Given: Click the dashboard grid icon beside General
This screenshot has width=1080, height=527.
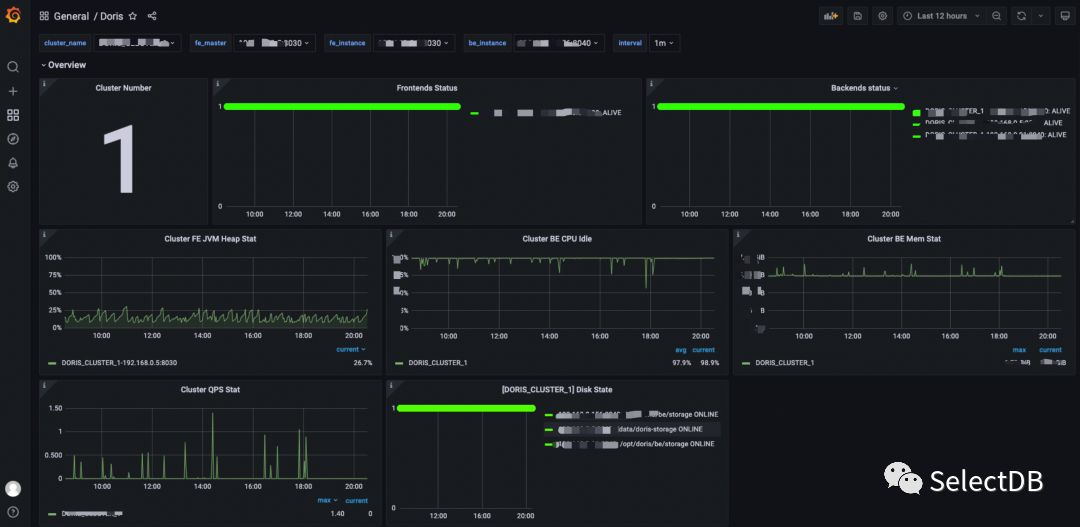Looking at the screenshot, I should [44, 16].
